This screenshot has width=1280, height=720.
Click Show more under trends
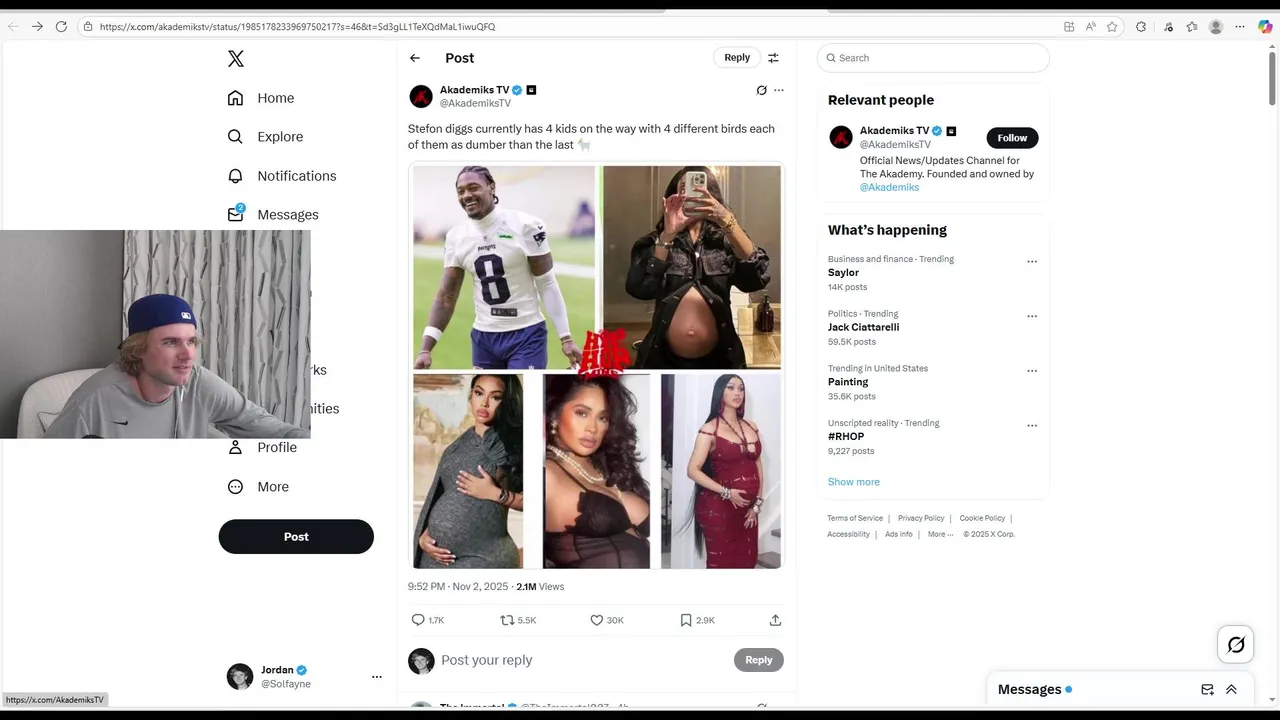(853, 482)
